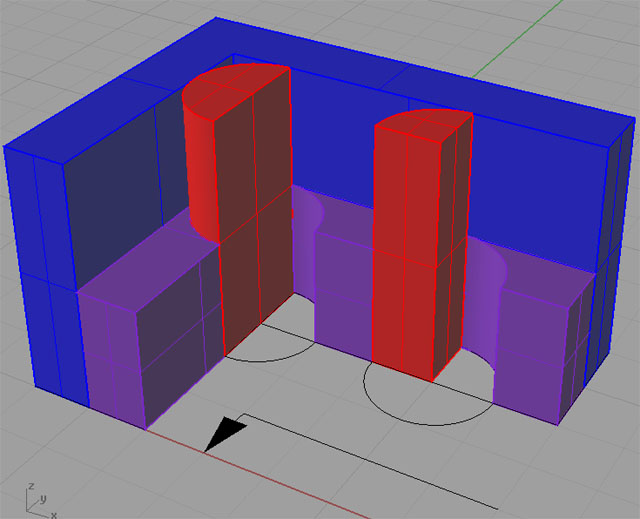This screenshot has width=640, height=519.
Task: Click the green Y-axis grid line
Action: point(518,39)
